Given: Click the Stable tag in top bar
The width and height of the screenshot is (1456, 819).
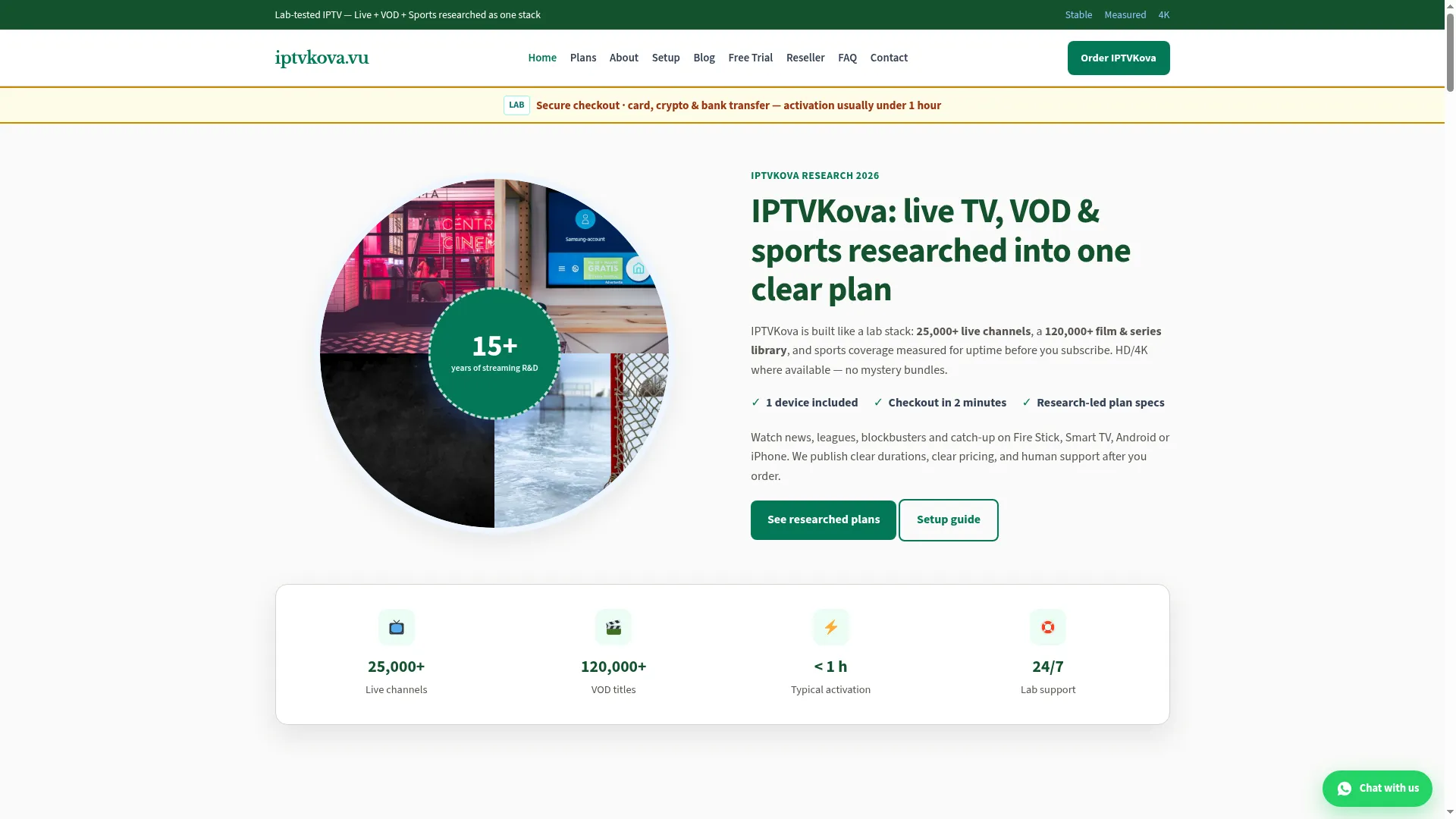Looking at the screenshot, I should pos(1078,15).
